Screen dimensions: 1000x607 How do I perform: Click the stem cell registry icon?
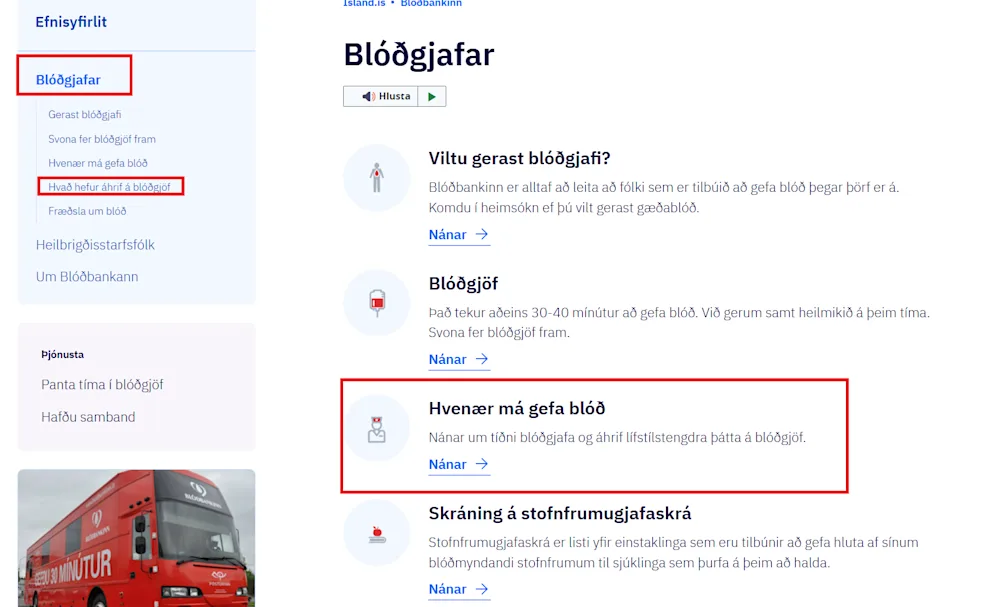pos(376,533)
